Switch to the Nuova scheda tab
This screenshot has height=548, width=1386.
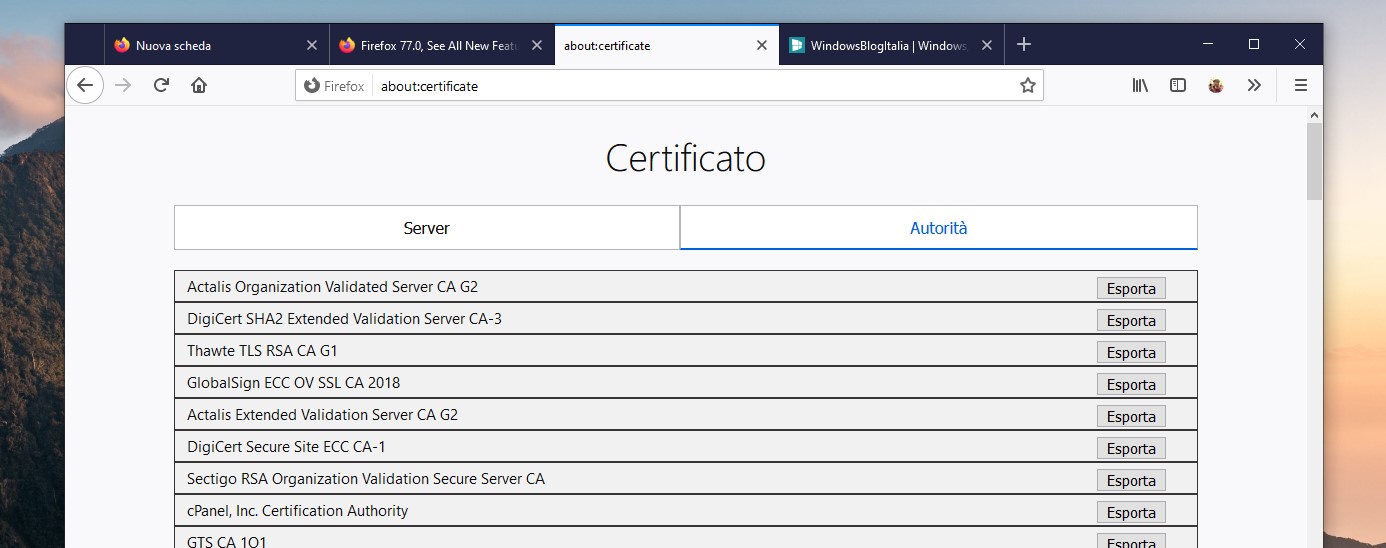coord(216,45)
